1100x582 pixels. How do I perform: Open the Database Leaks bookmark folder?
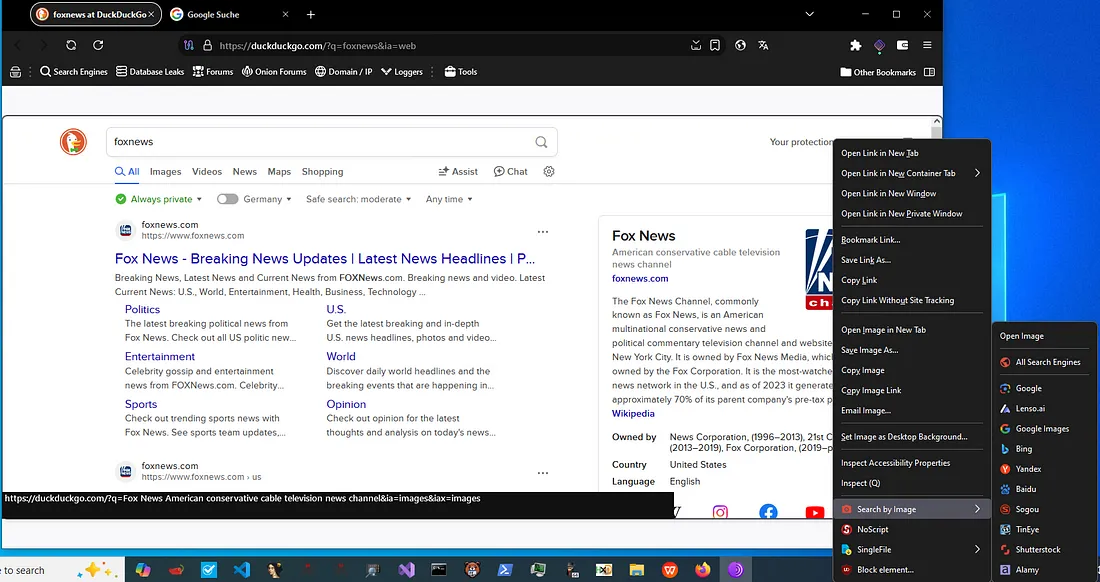pyautogui.click(x=150, y=72)
